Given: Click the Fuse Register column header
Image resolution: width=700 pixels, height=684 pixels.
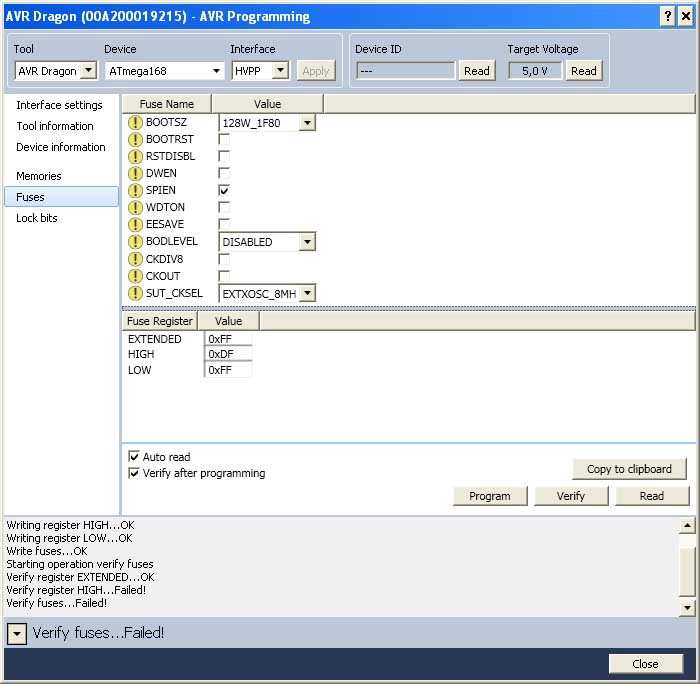Looking at the screenshot, I should pyautogui.click(x=160, y=321).
